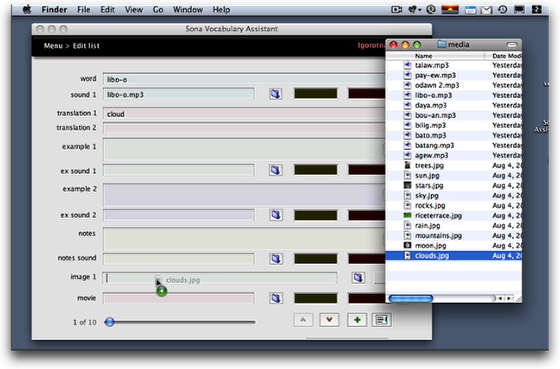
Task: Open the View menu
Action: (x=134, y=10)
